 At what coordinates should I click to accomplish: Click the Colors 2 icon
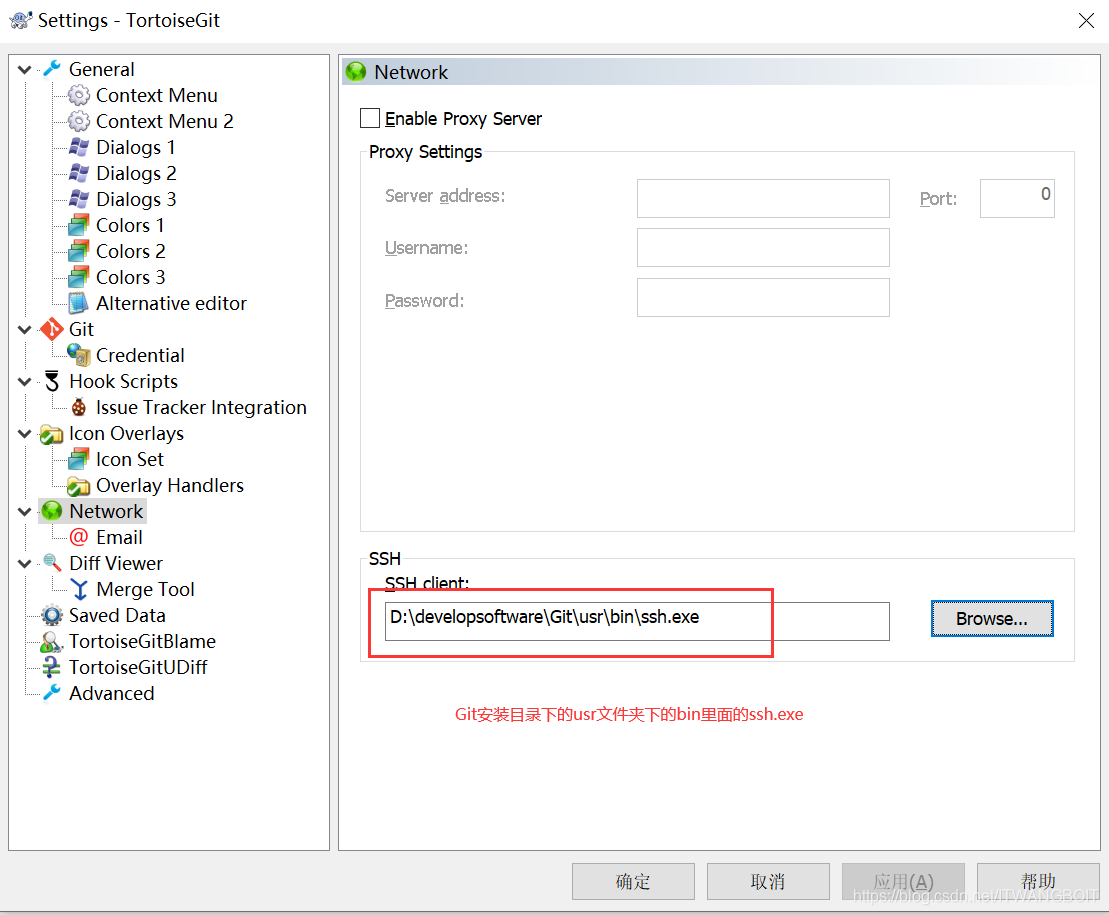click(79, 251)
